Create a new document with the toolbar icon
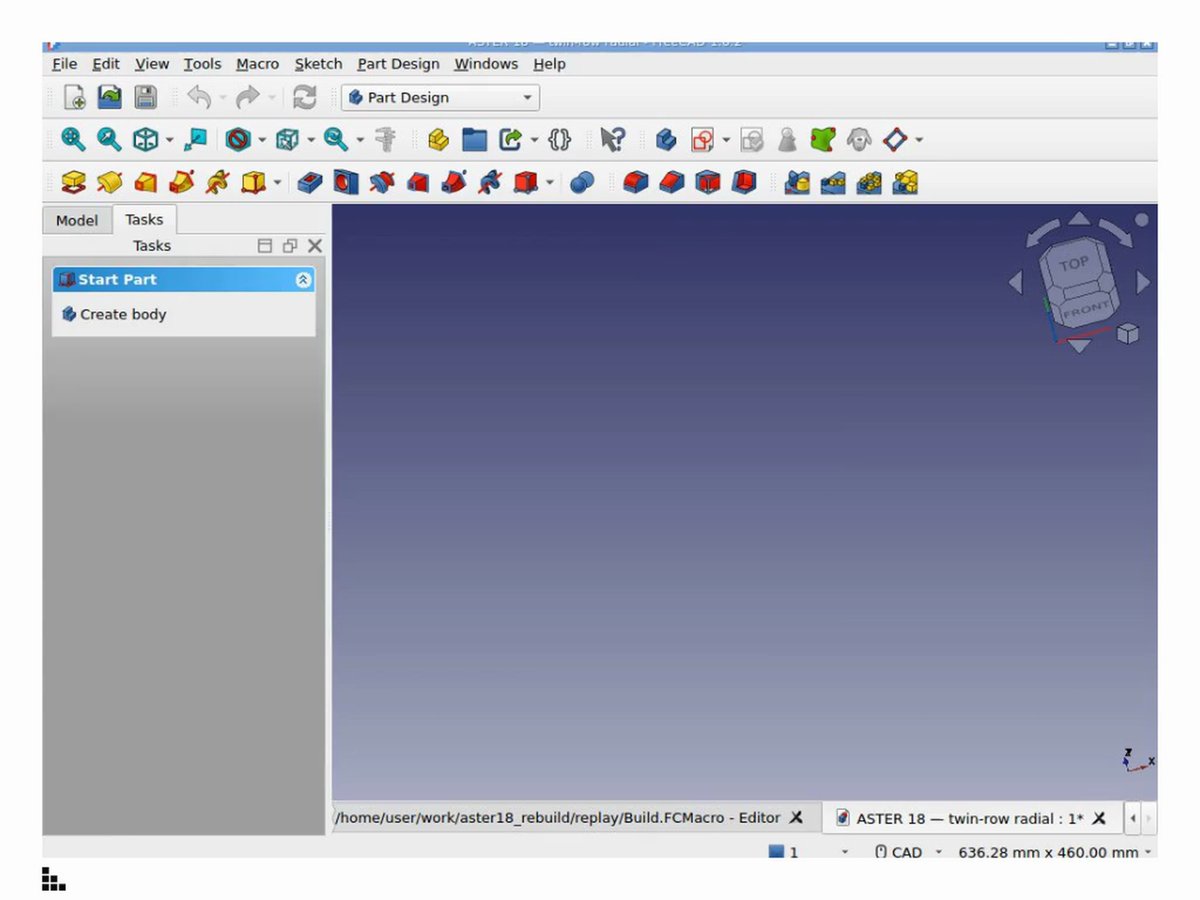This screenshot has width=1200, height=900. coord(74,97)
